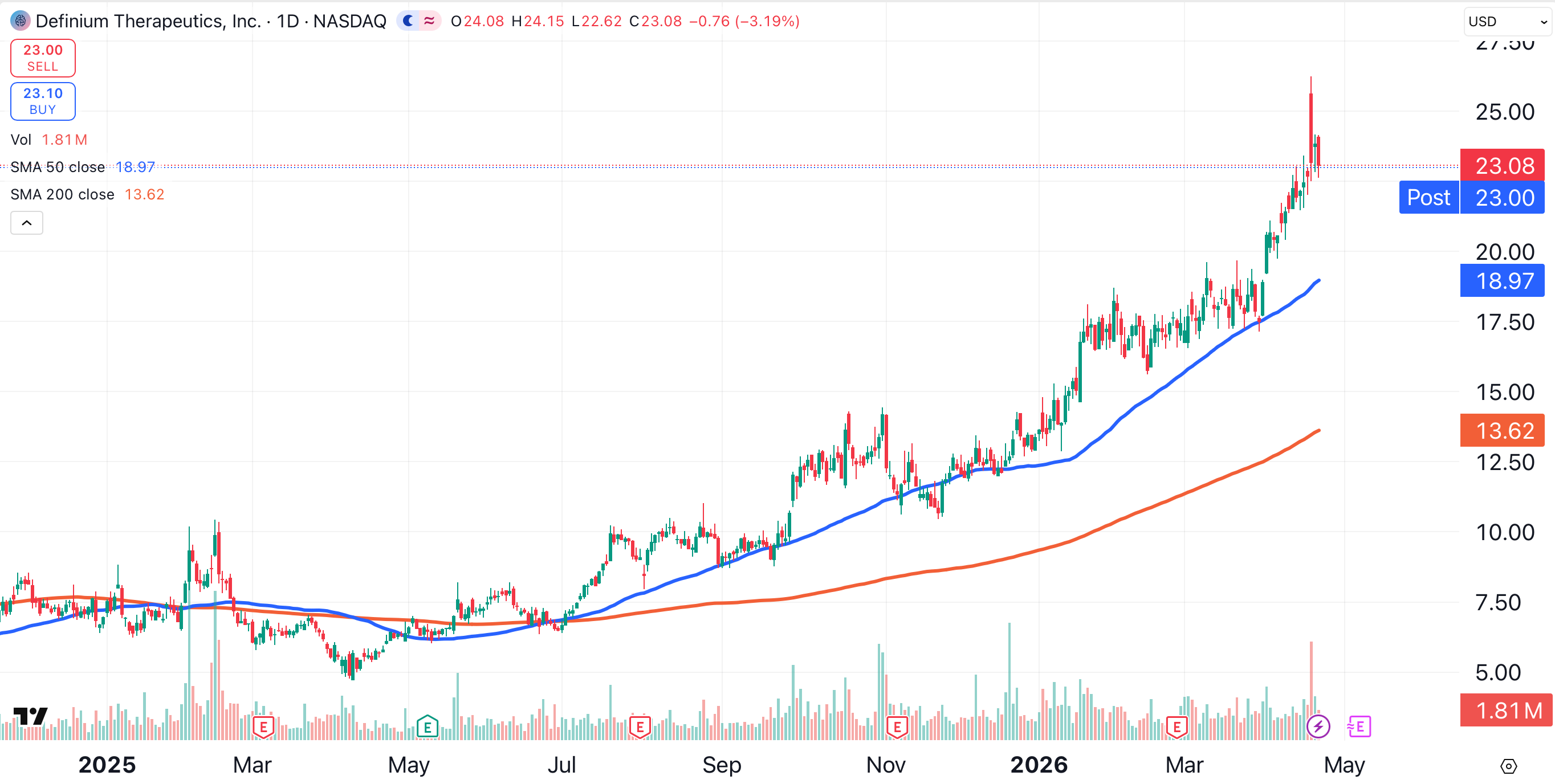Toggle the extended-hours moon indicator

click(x=409, y=21)
